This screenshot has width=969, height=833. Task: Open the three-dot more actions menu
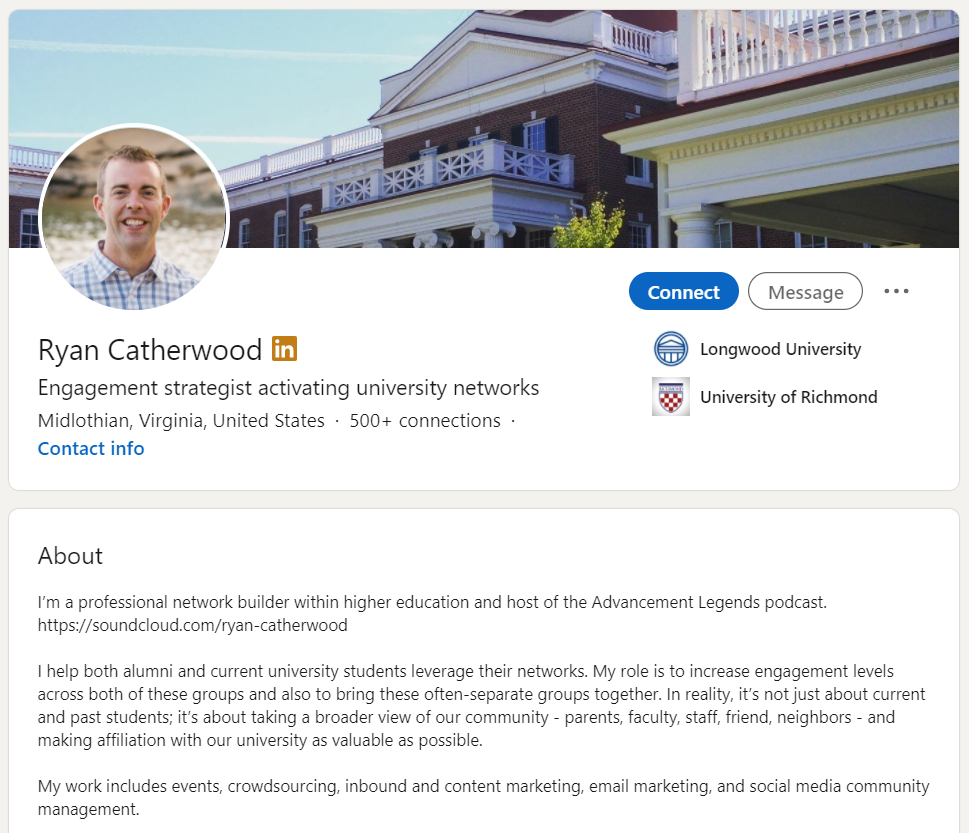pos(896,291)
